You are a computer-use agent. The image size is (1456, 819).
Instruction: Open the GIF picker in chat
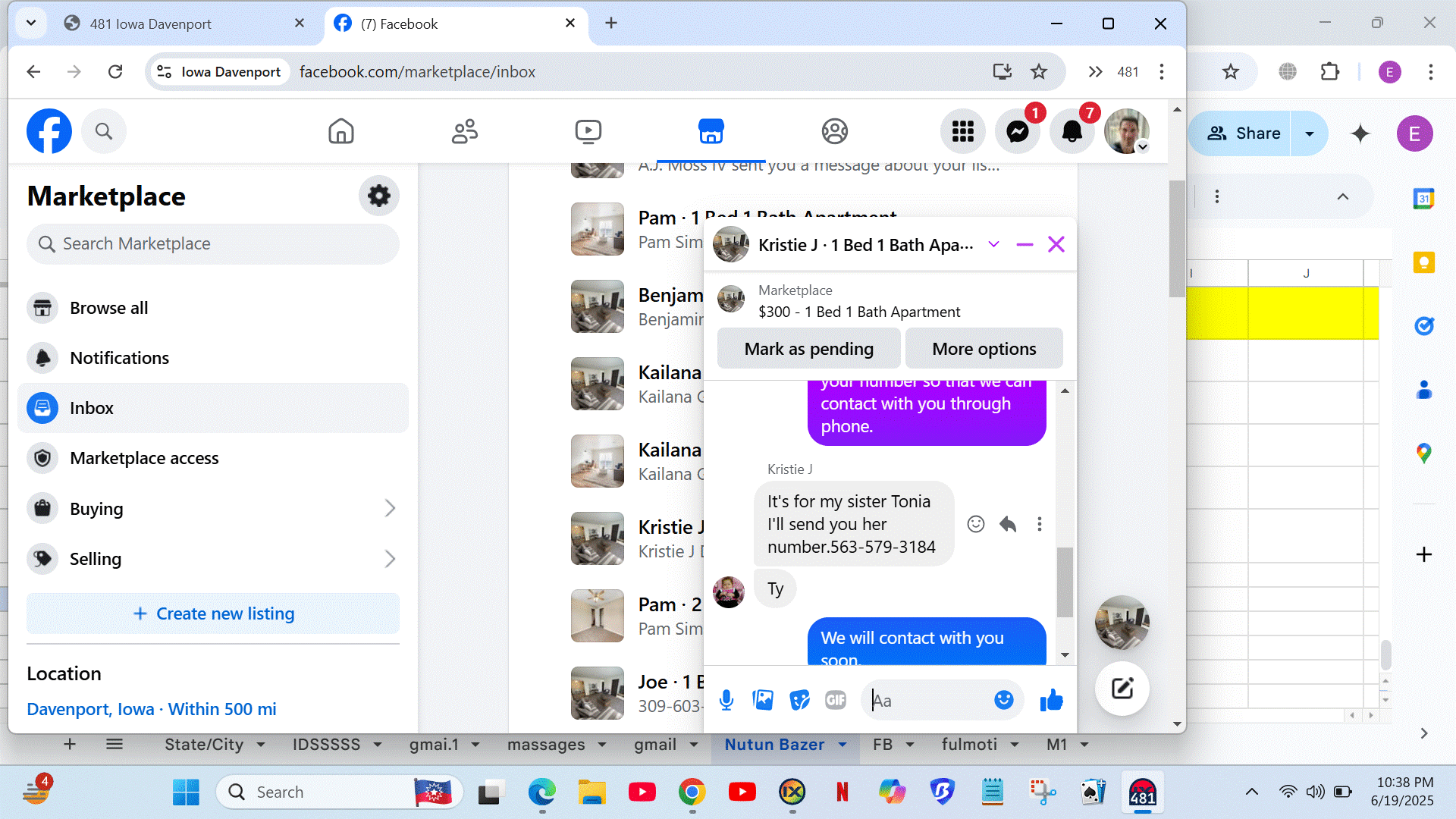[835, 700]
